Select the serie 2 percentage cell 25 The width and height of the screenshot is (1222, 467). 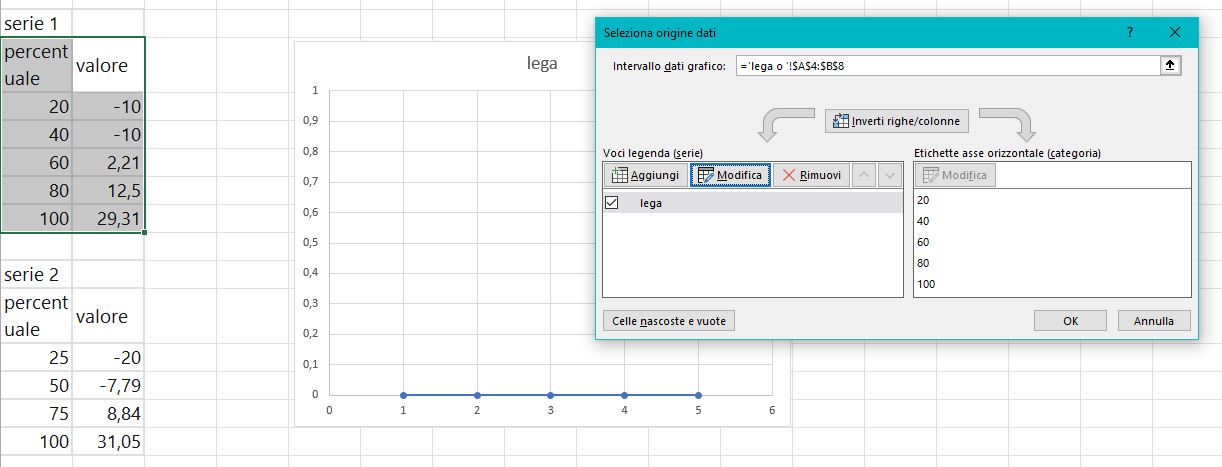click(36, 357)
